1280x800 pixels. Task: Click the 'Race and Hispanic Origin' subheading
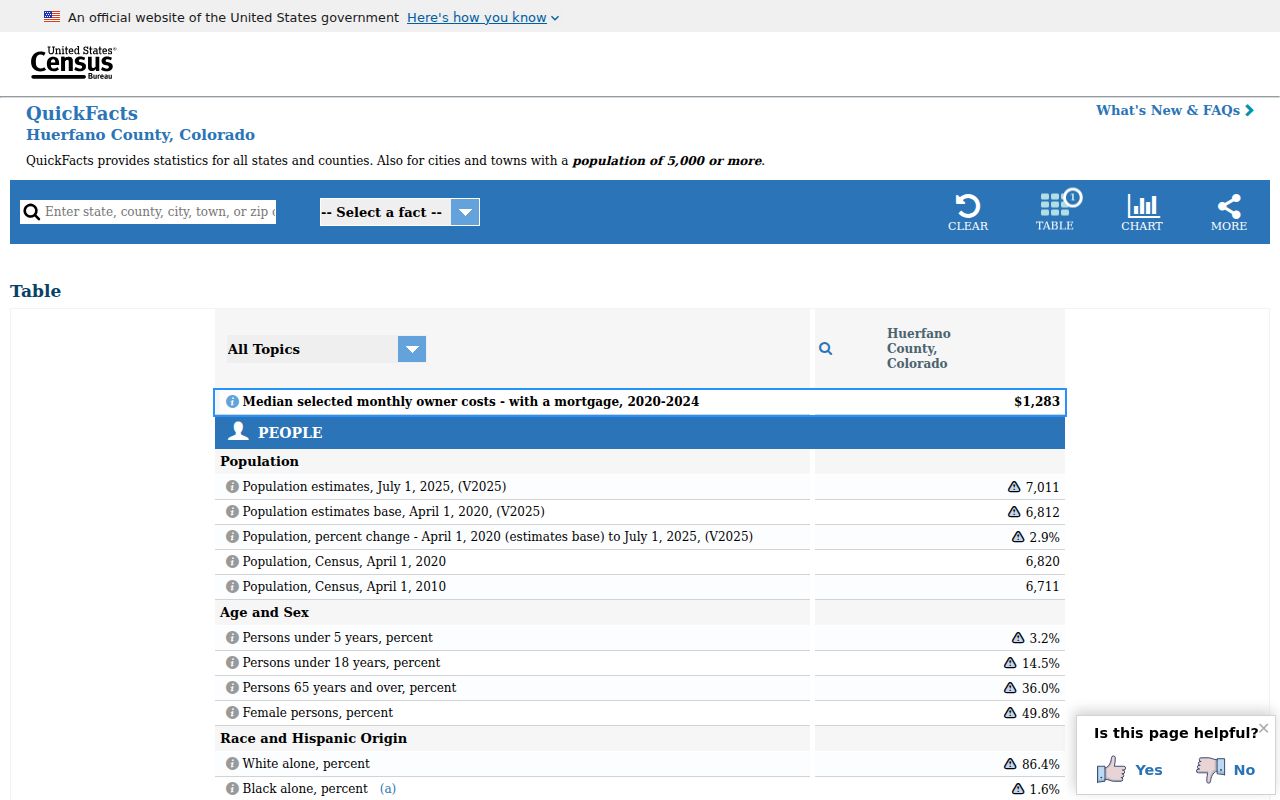(313, 738)
